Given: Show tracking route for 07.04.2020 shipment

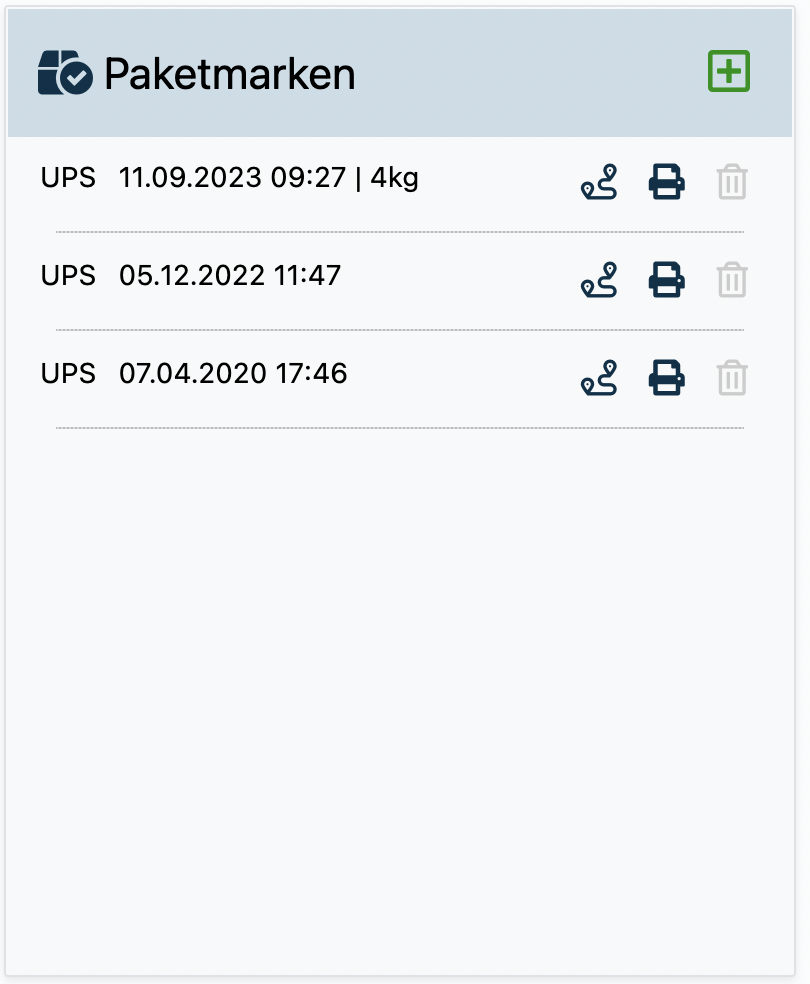Looking at the screenshot, I should 599,378.
